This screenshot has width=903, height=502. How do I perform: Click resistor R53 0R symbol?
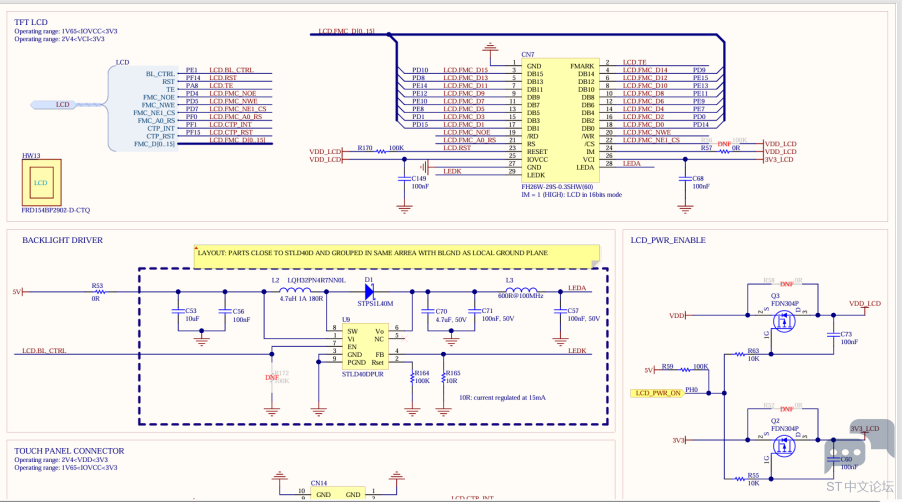(100, 292)
